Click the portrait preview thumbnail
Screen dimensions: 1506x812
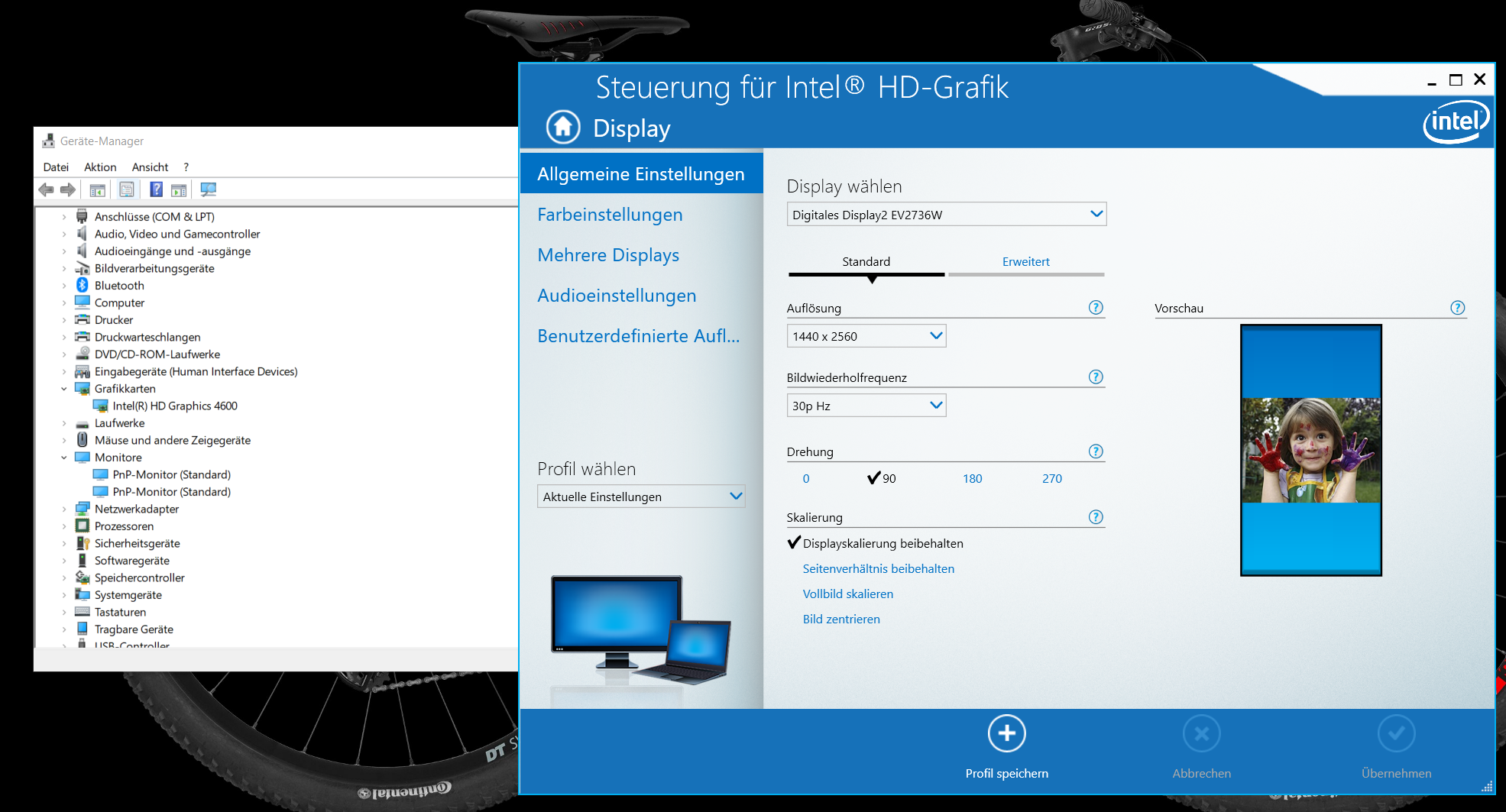pyautogui.click(x=1311, y=450)
